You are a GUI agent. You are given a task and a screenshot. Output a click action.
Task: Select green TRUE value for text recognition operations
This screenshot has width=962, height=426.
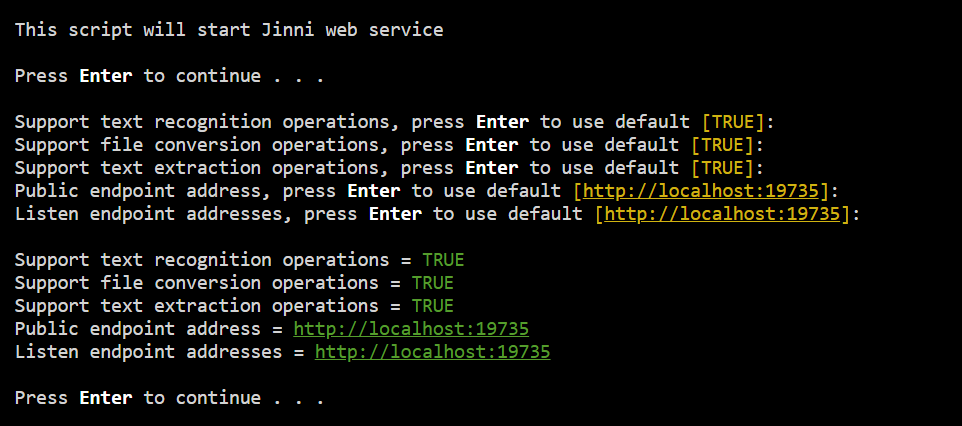(443, 260)
